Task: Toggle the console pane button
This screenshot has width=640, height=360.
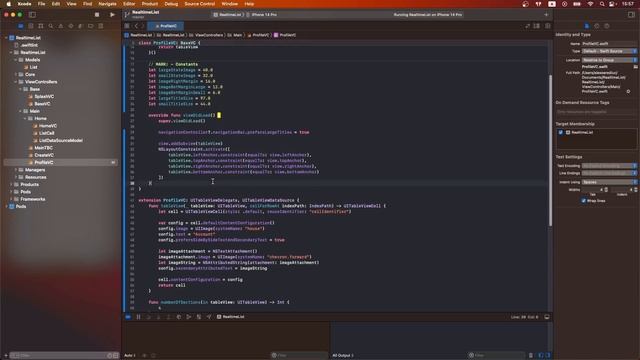Action: pyautogui.click(x=548, y=356)
